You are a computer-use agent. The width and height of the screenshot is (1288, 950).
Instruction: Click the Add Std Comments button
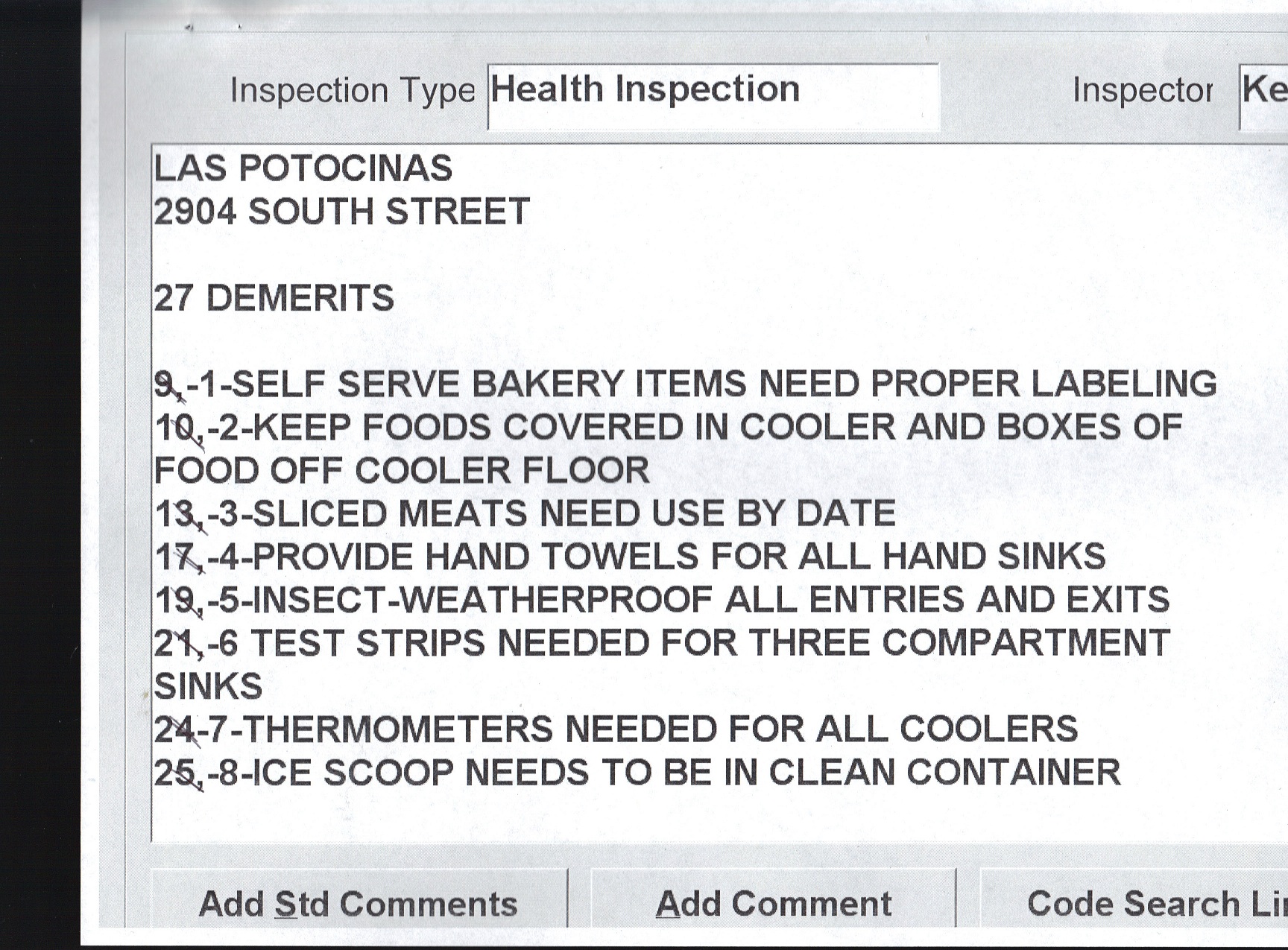click(x=358, y=904)
